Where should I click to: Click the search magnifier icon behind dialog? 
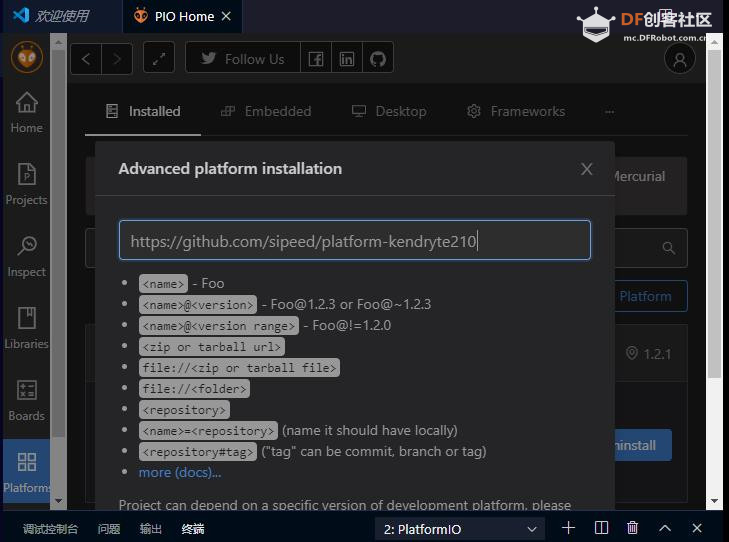[x=669, y=248]
